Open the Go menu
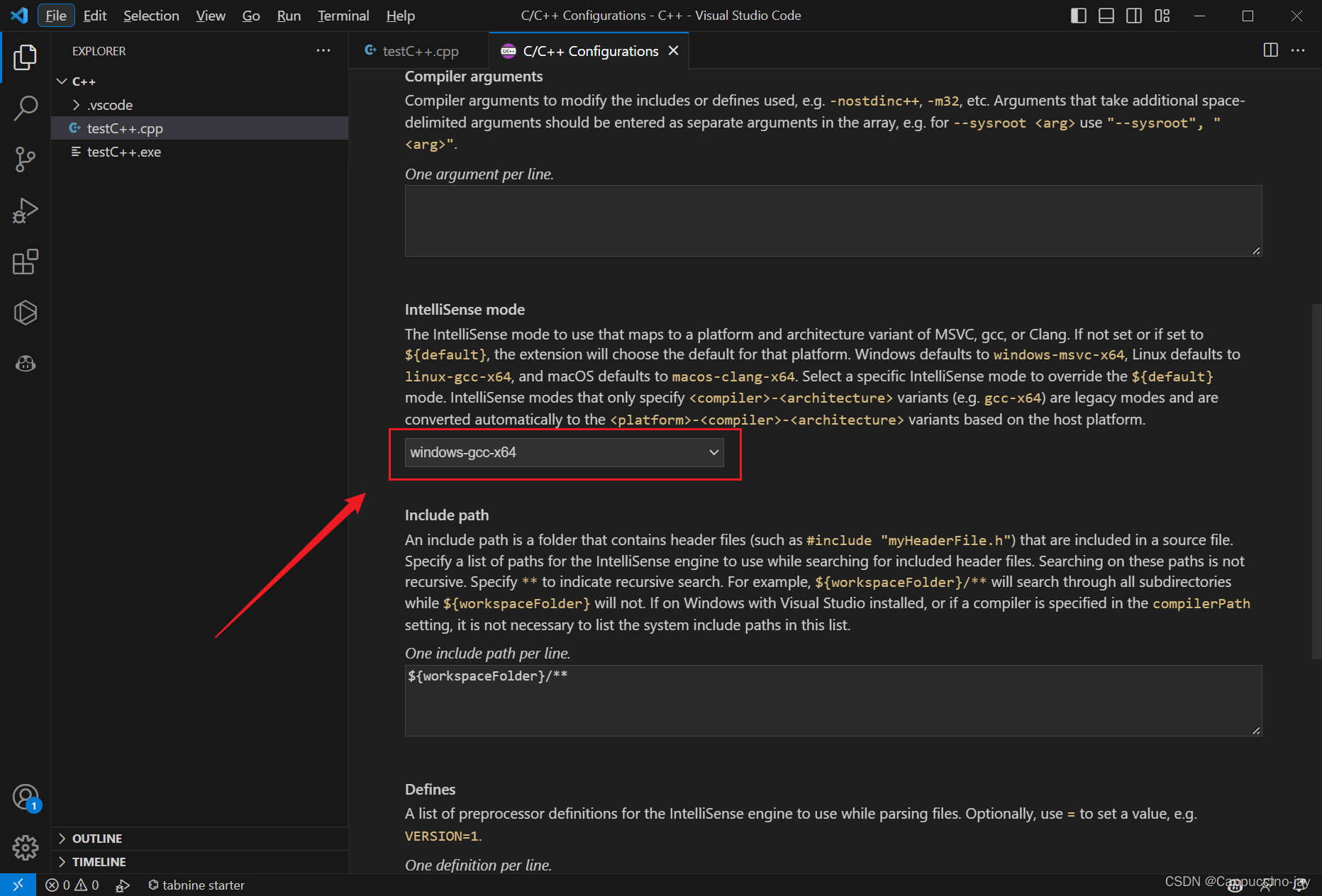Viewport: 1322px width, 896px height. click(251, 16)
